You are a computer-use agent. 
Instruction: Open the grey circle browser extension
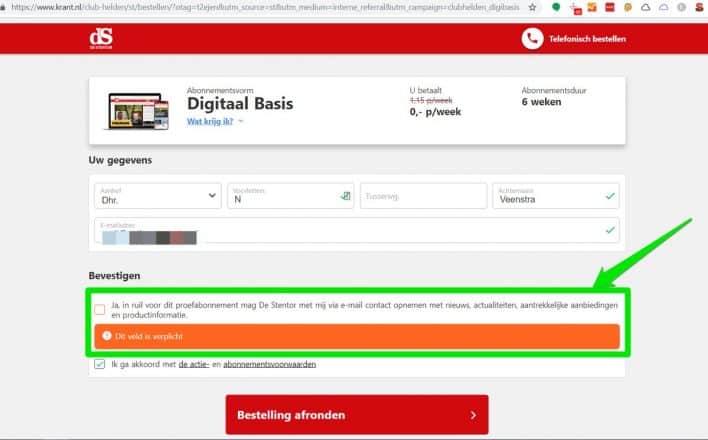[x=681, y=7]
